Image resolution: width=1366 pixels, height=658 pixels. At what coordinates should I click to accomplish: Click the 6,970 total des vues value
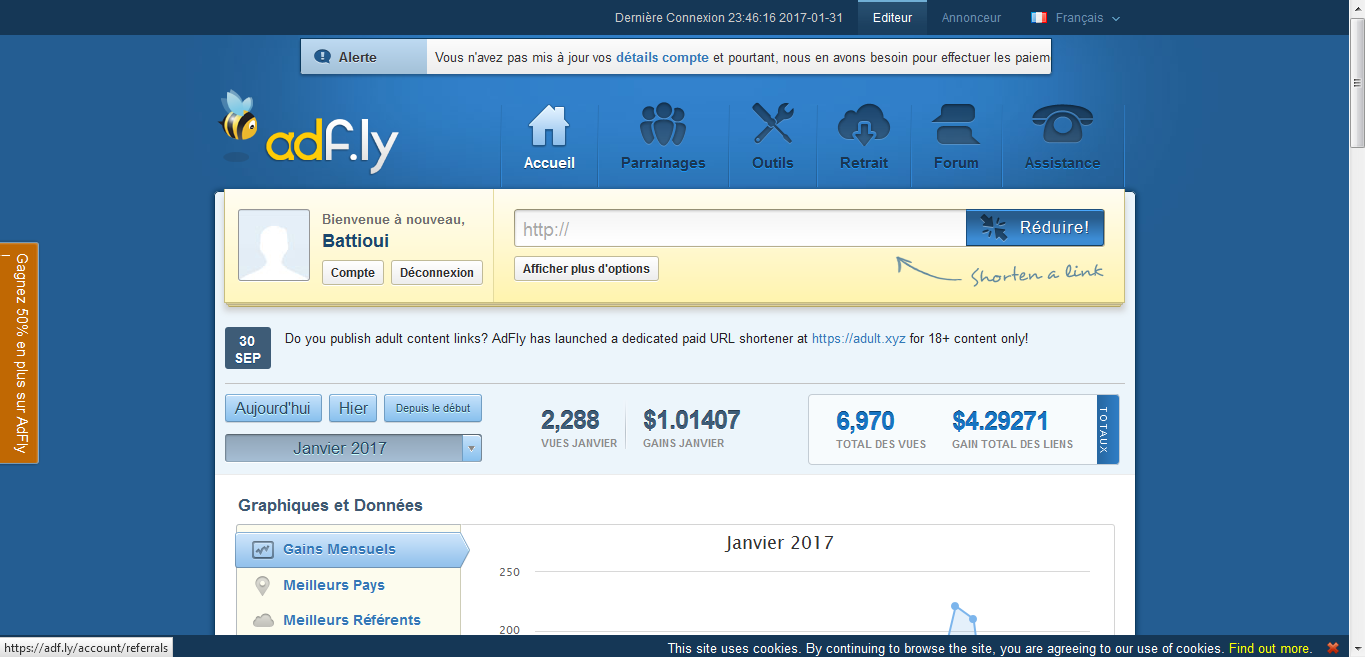[865, 420]
